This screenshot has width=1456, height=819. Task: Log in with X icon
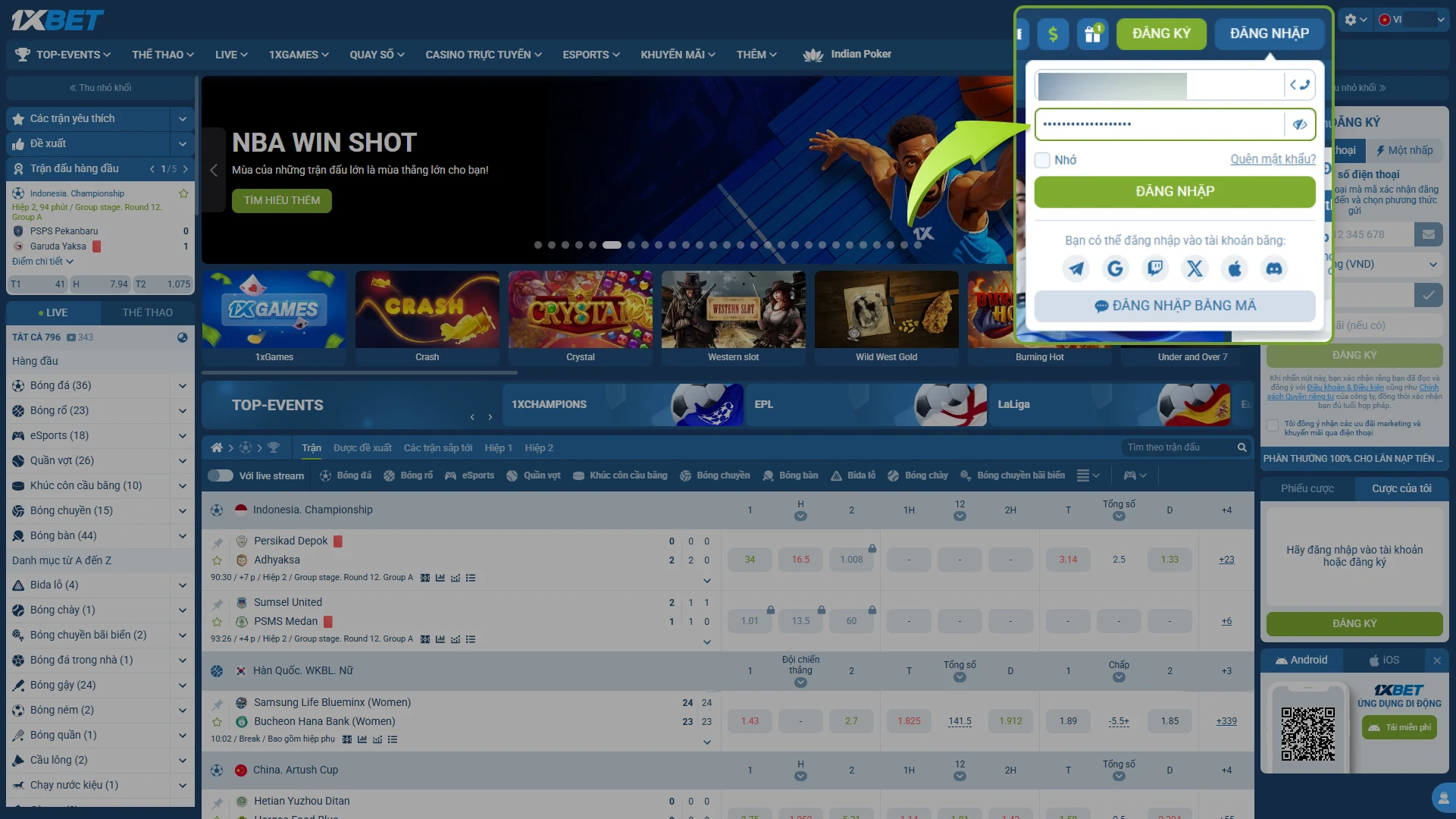(x=1195, y=268)
